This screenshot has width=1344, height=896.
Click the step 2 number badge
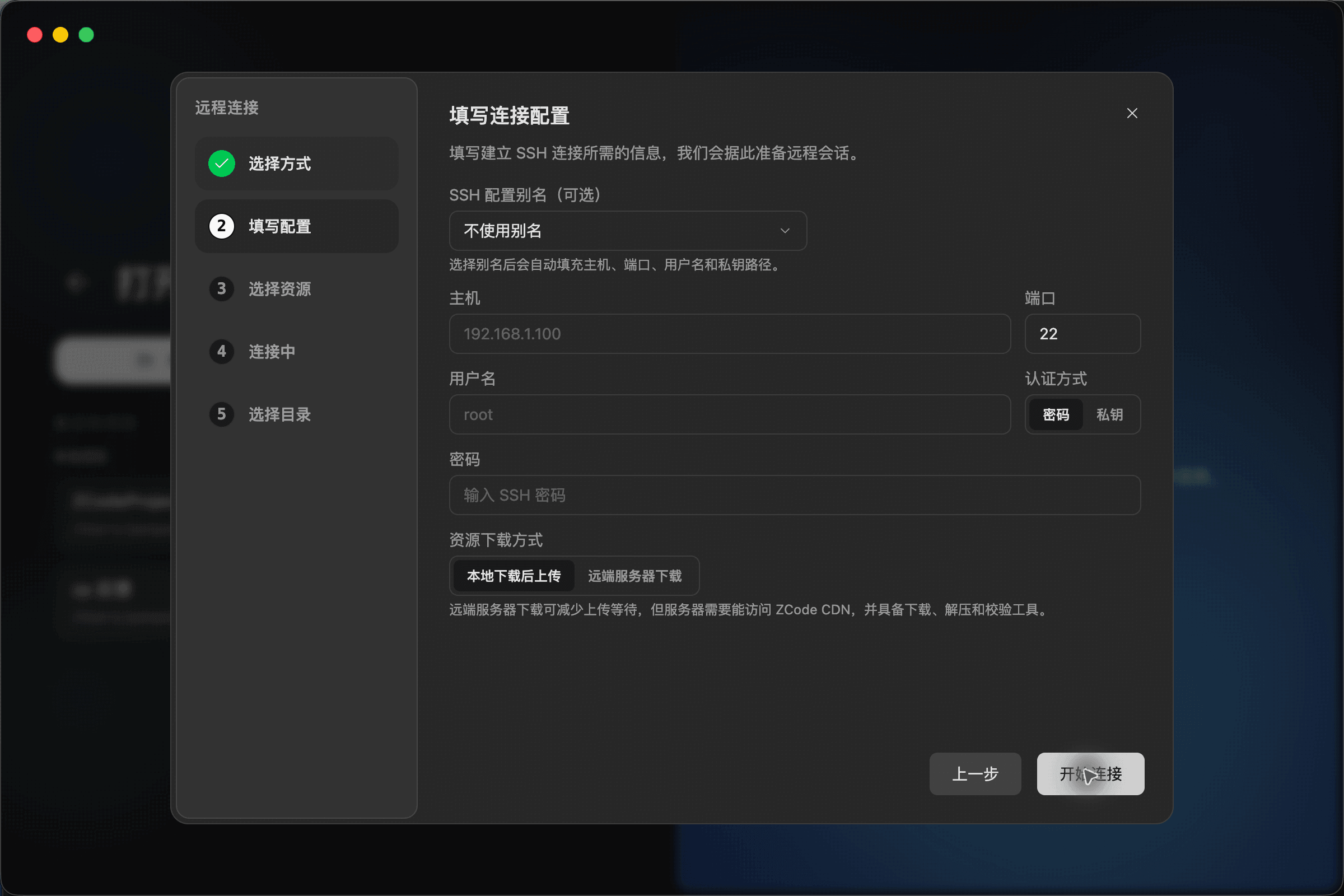point(222,226)
